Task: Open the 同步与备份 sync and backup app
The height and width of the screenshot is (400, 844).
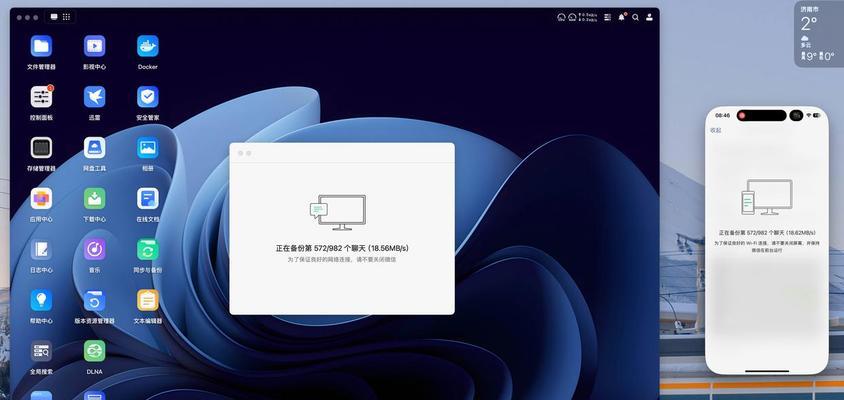Action: (147, 249)
